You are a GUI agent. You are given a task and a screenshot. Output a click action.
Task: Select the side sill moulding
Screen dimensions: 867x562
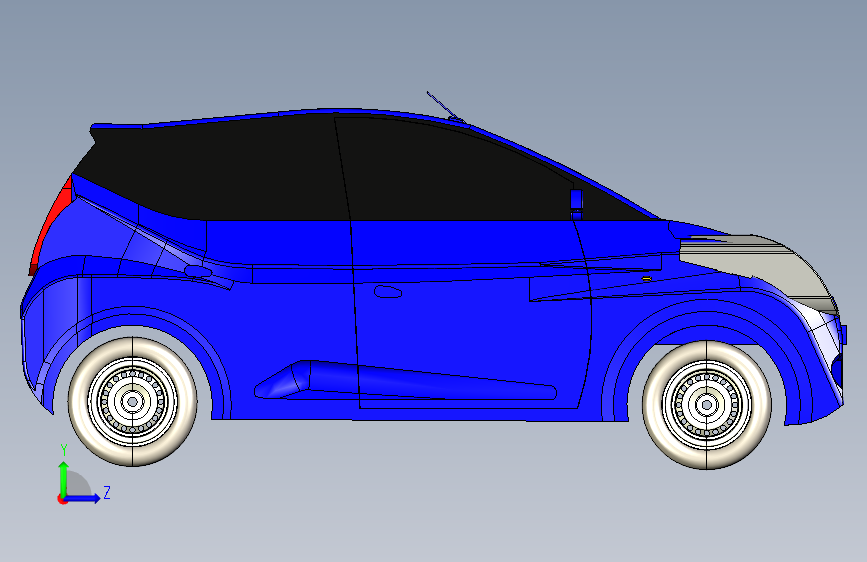click(405, 380)
